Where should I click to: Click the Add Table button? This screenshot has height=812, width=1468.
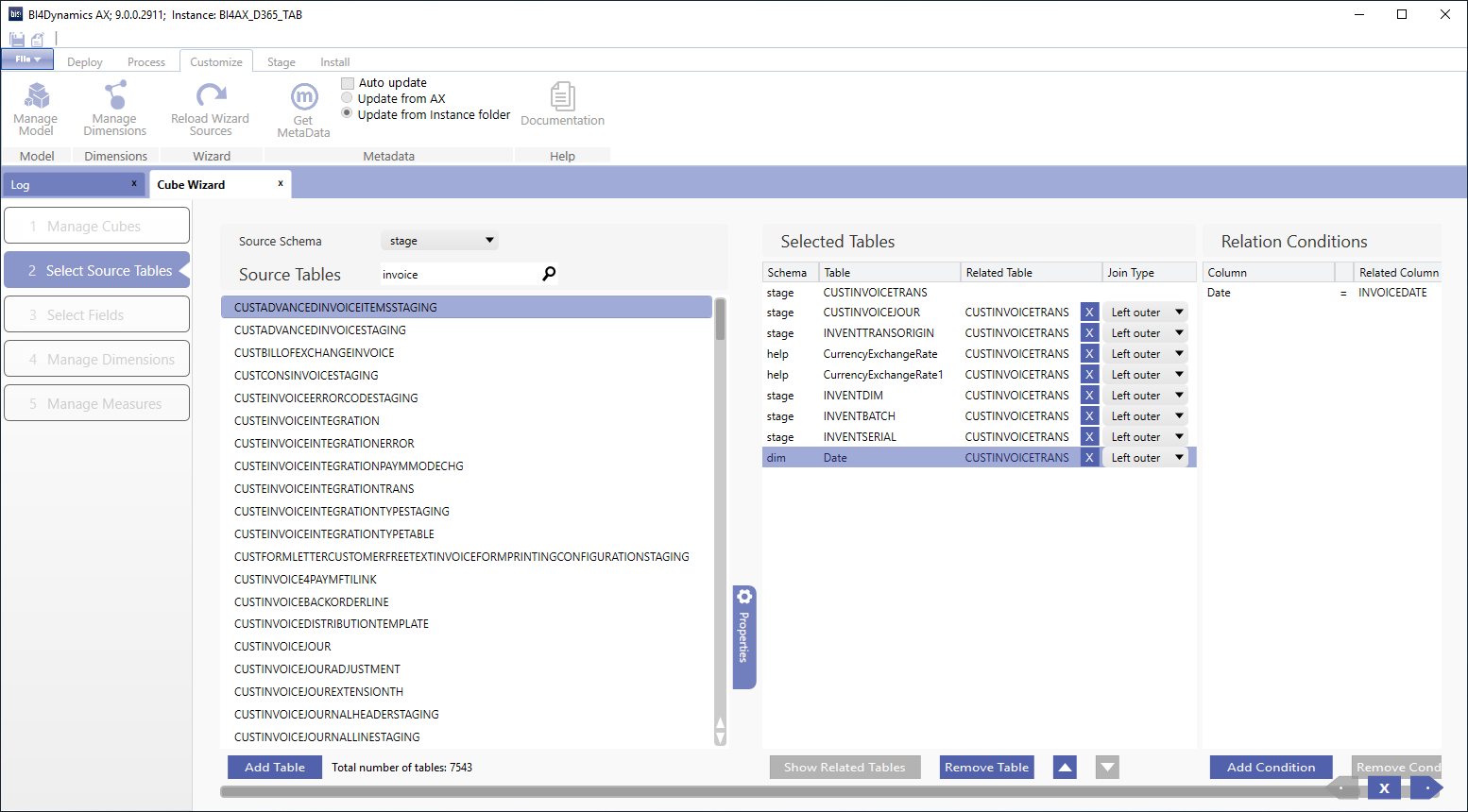275,768
